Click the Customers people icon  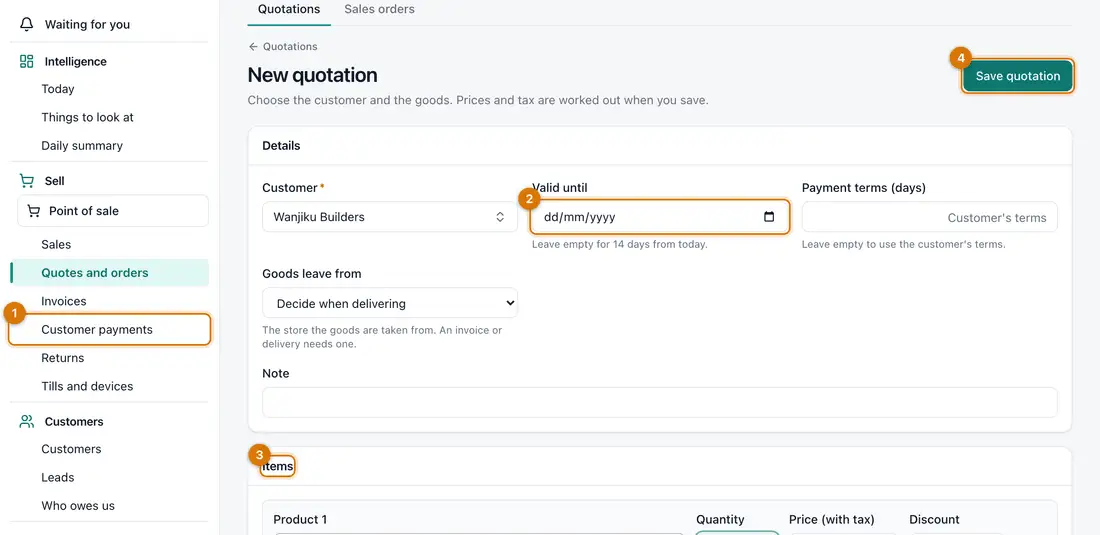click(x=27, y=421)
